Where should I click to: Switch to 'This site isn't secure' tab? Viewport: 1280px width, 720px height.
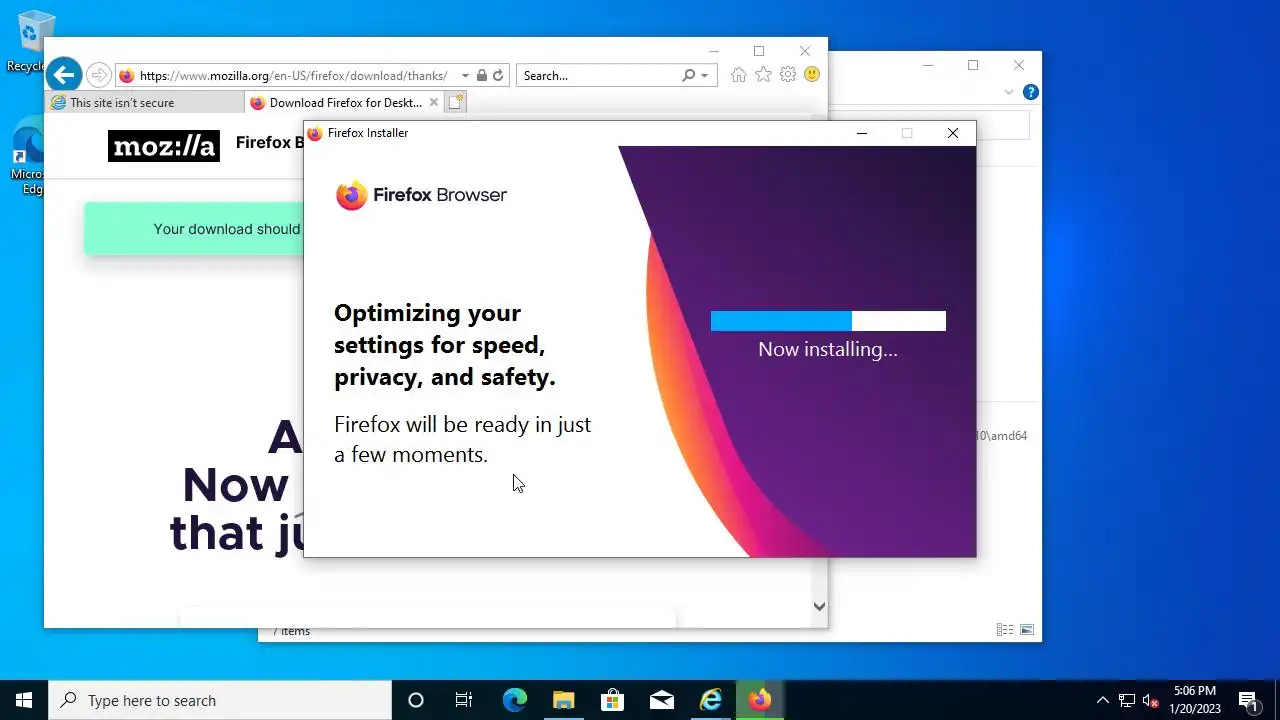click(144, 103)
